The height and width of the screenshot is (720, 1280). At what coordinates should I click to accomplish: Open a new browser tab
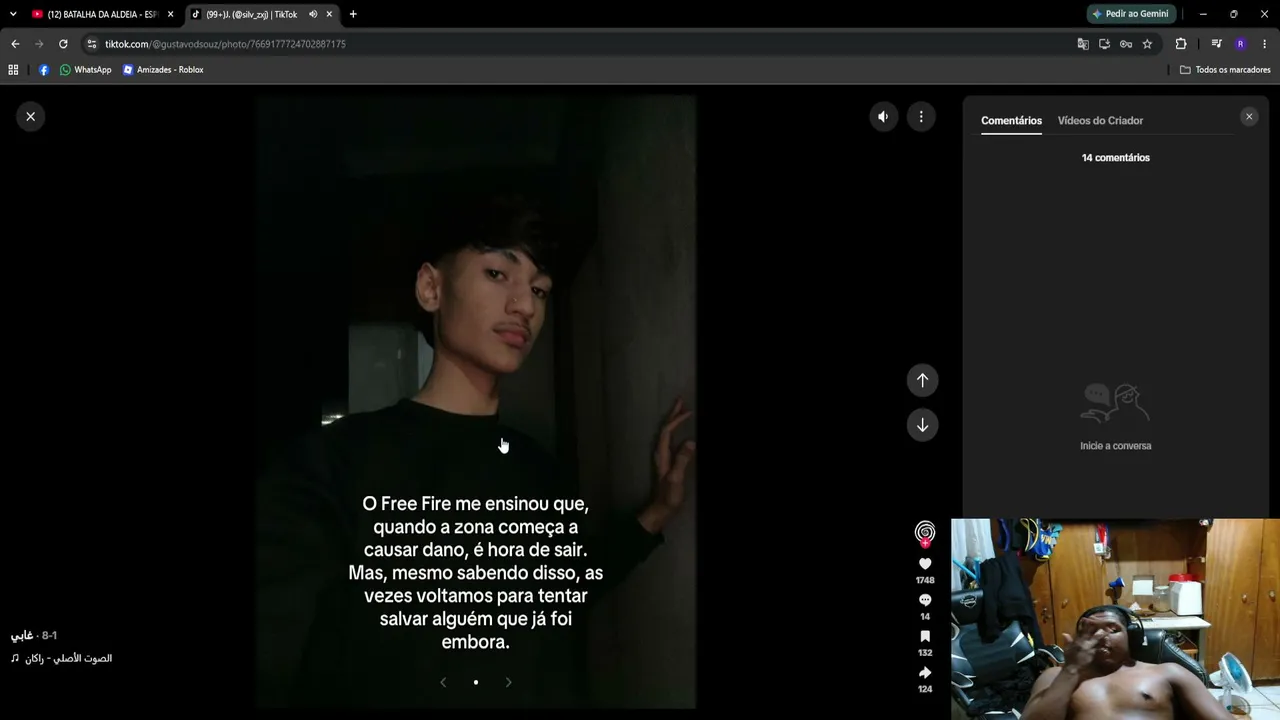point(353,14)
